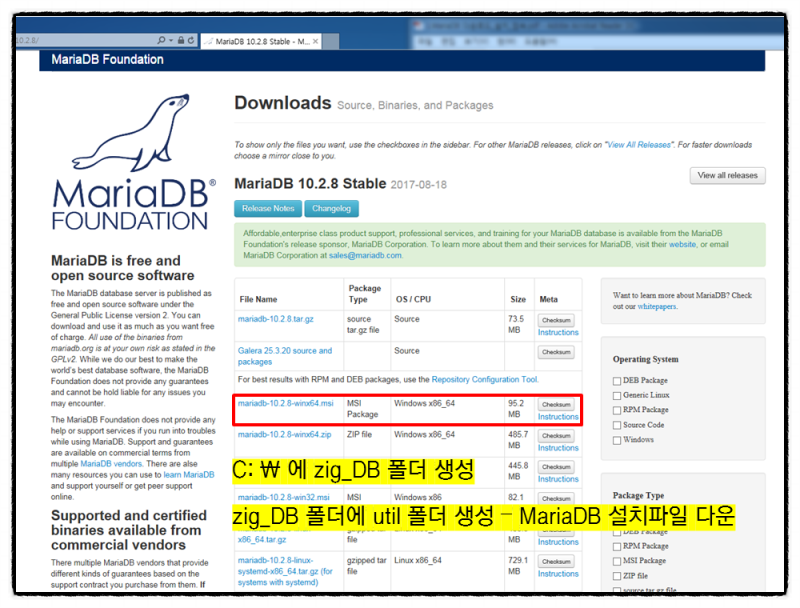The image size is (800, 608).
Task: Select the MariaDB 10.2.8 Stable browser tab
Action: [261, 41]
